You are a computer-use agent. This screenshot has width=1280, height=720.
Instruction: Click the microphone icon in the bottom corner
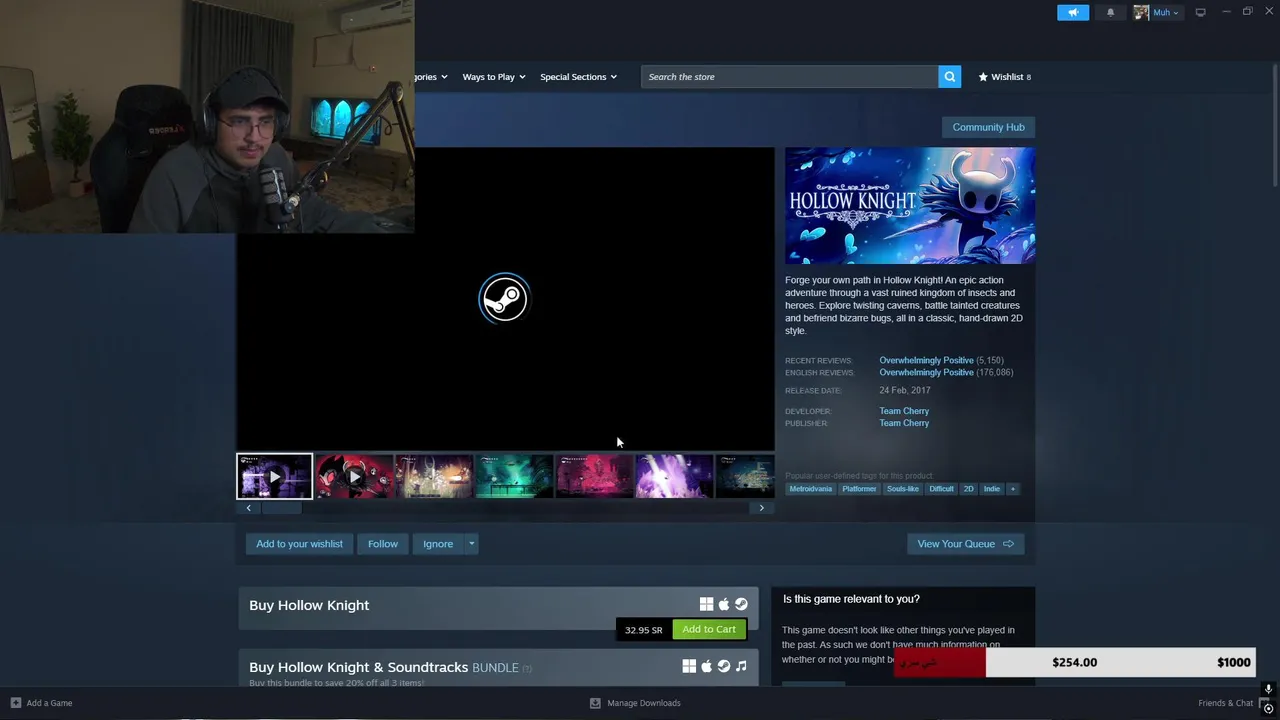[1268, 689]
